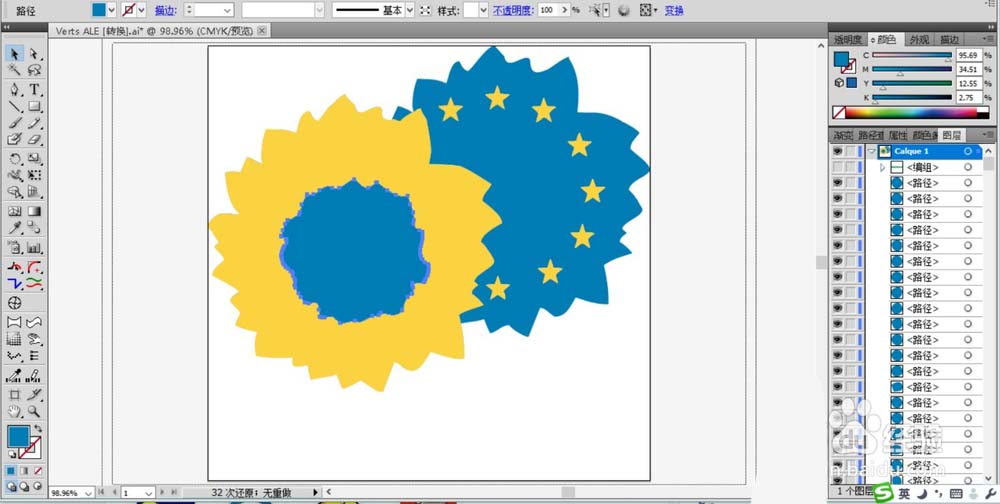Select the Magic Wand tool

point(15,70)
